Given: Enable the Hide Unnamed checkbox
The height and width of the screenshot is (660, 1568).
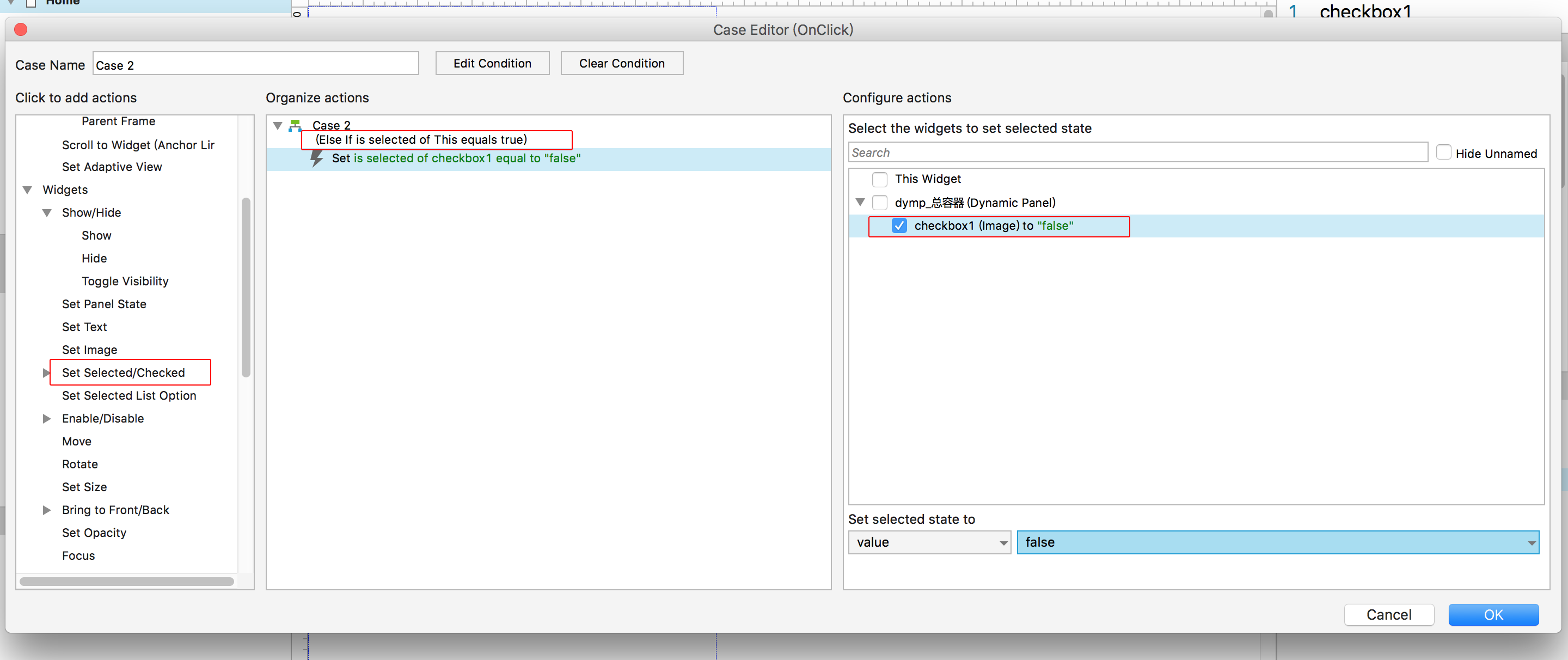Looking at the screenshot, I should point(1443,153).
